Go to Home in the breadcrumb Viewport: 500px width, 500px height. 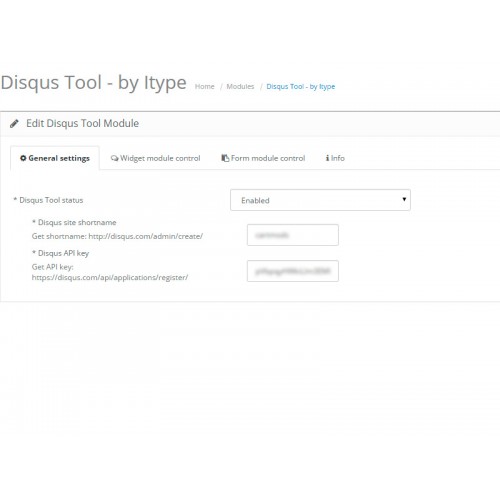coord(205,87)
